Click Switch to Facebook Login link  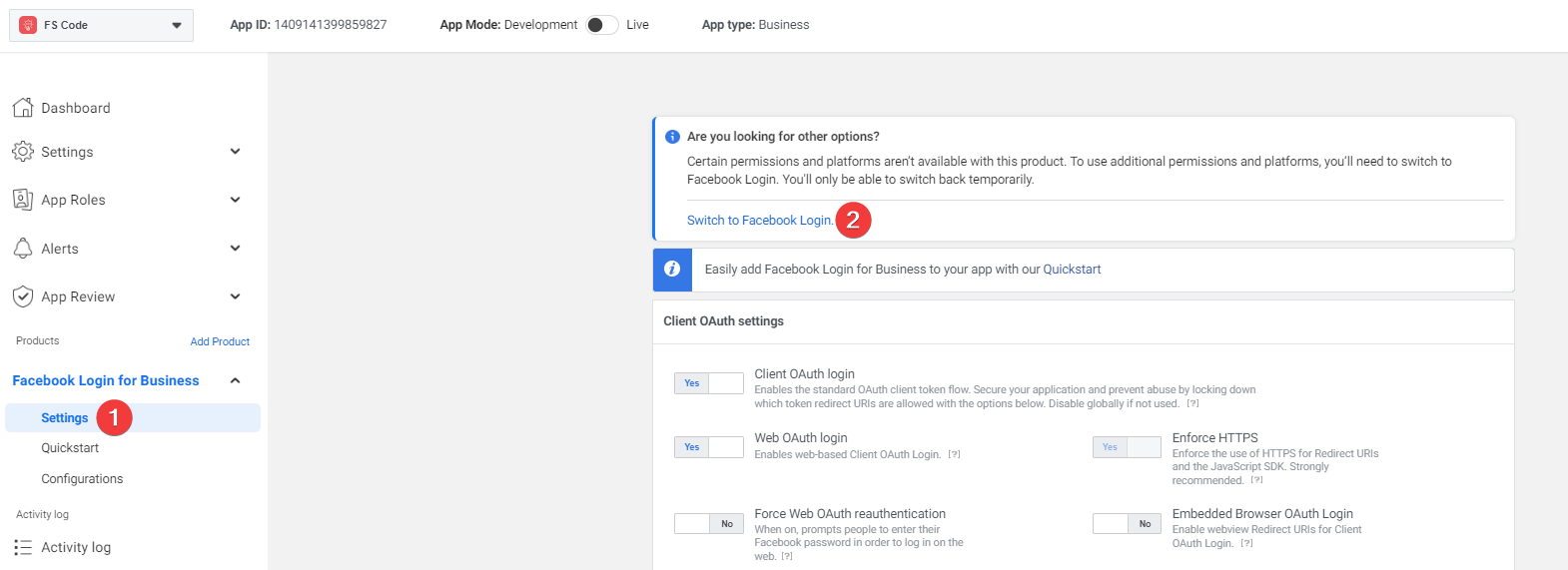(x=759, y=221)
